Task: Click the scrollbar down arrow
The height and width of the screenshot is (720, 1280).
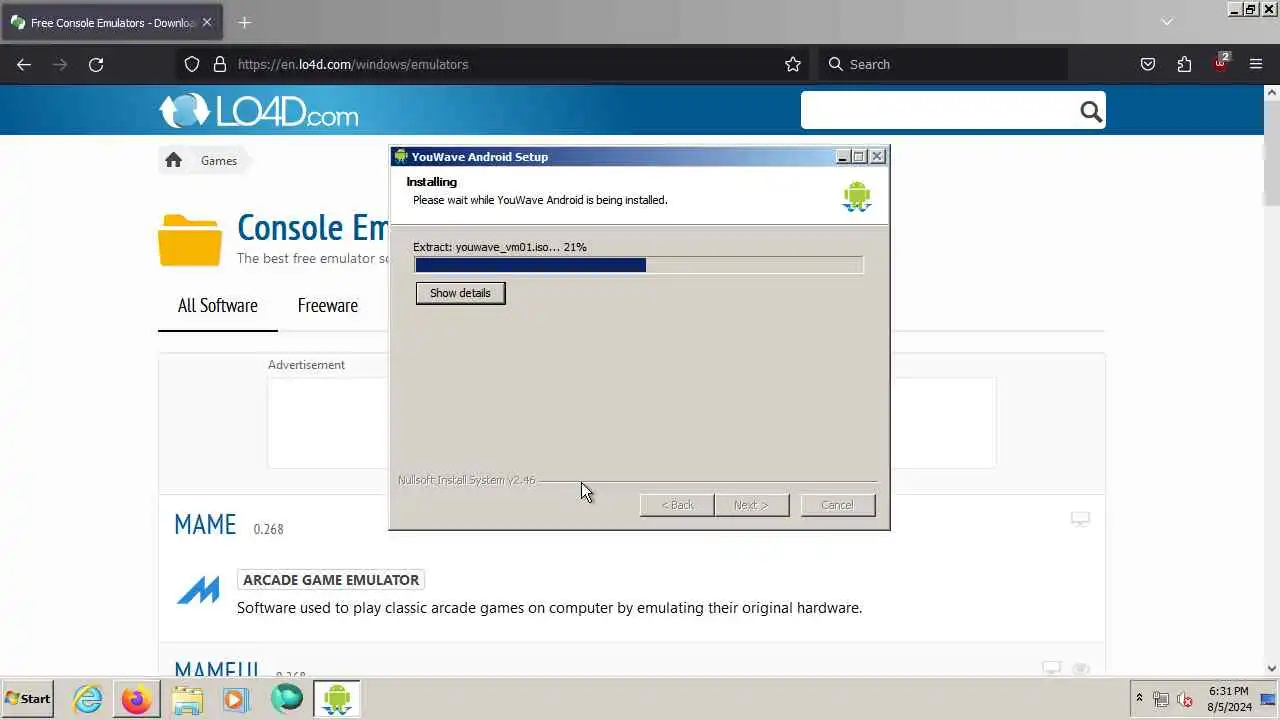Action: [1272, 669]
